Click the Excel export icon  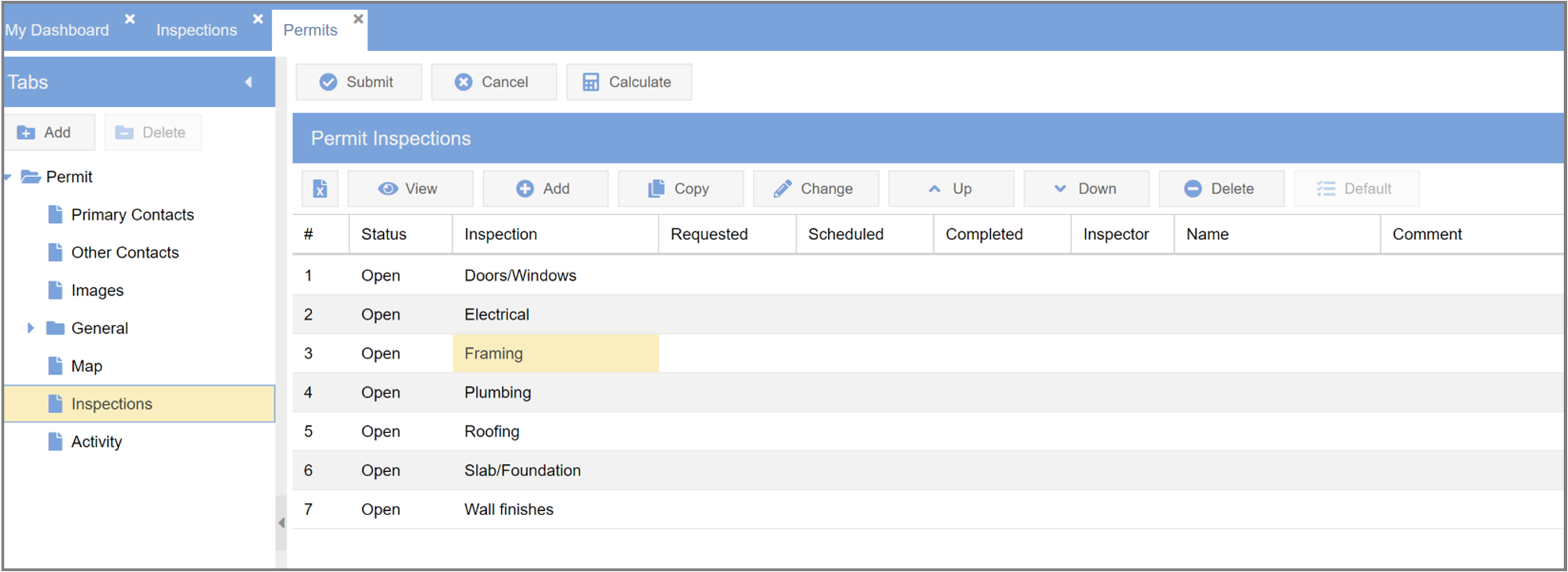click(320, 189)
